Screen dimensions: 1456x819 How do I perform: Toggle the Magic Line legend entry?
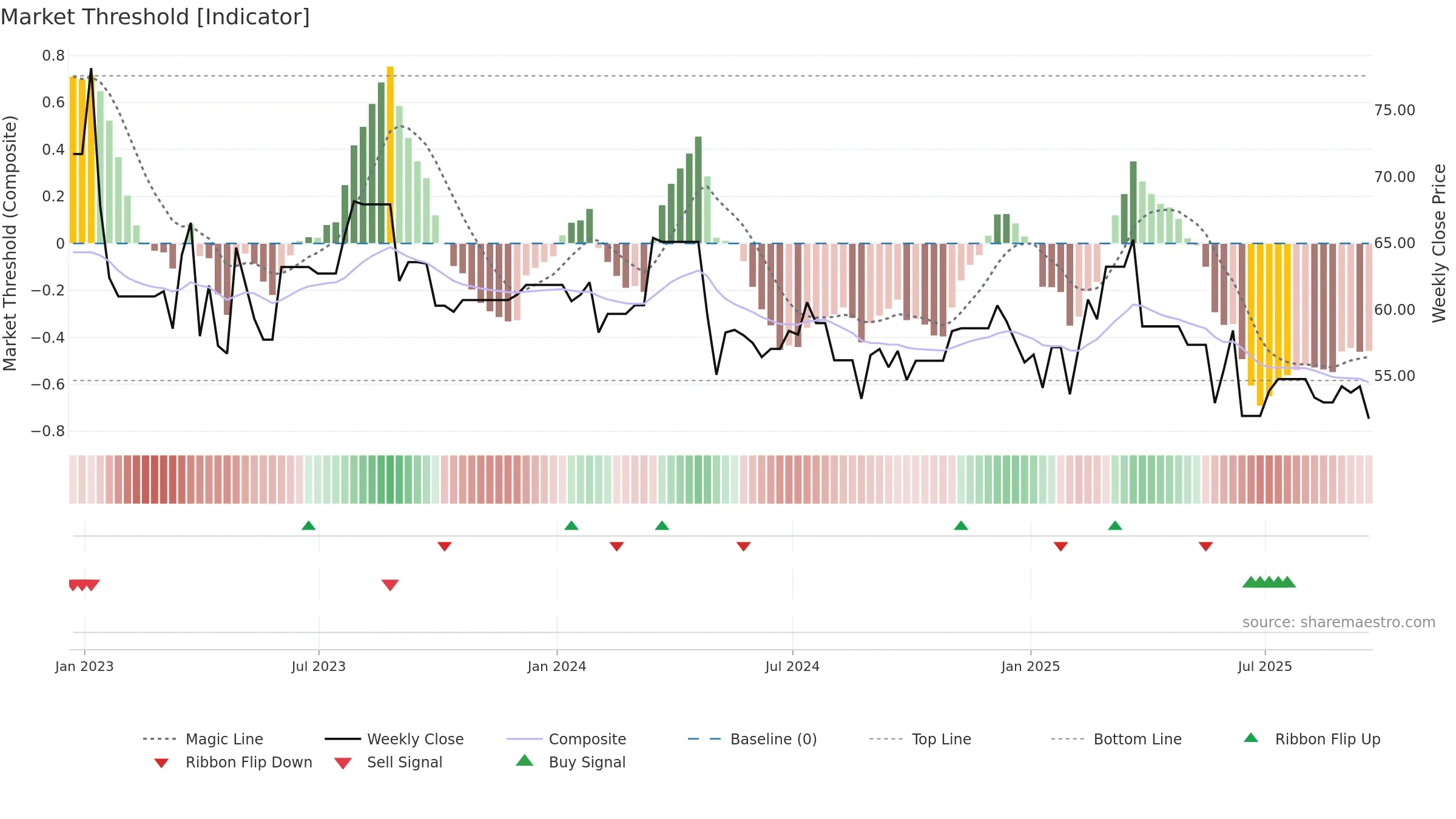pyautogui.click(x=203, y=739)
